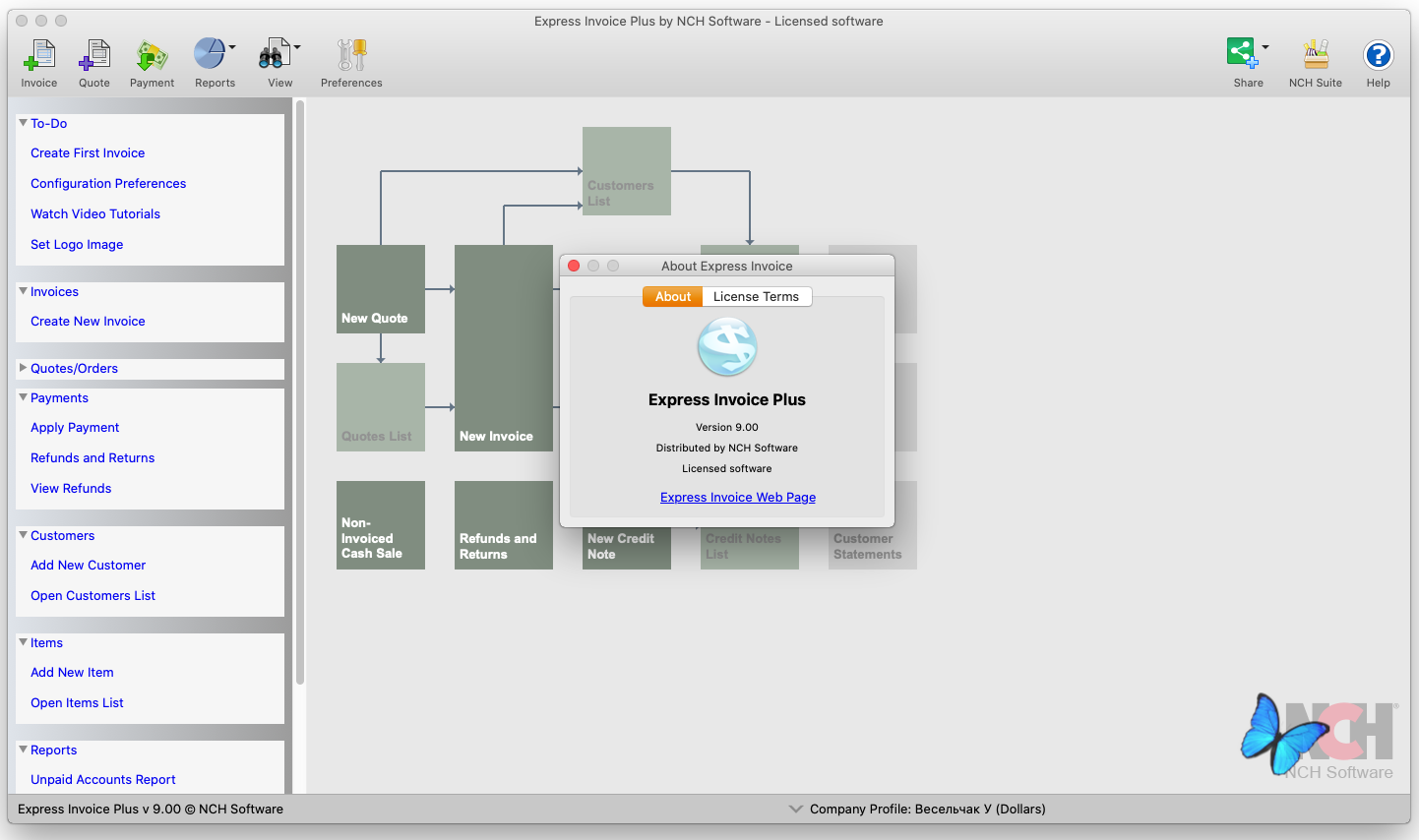Open Express Invoice Web Page link
This screenshot has height=840, width=1419.
(738, 497)
